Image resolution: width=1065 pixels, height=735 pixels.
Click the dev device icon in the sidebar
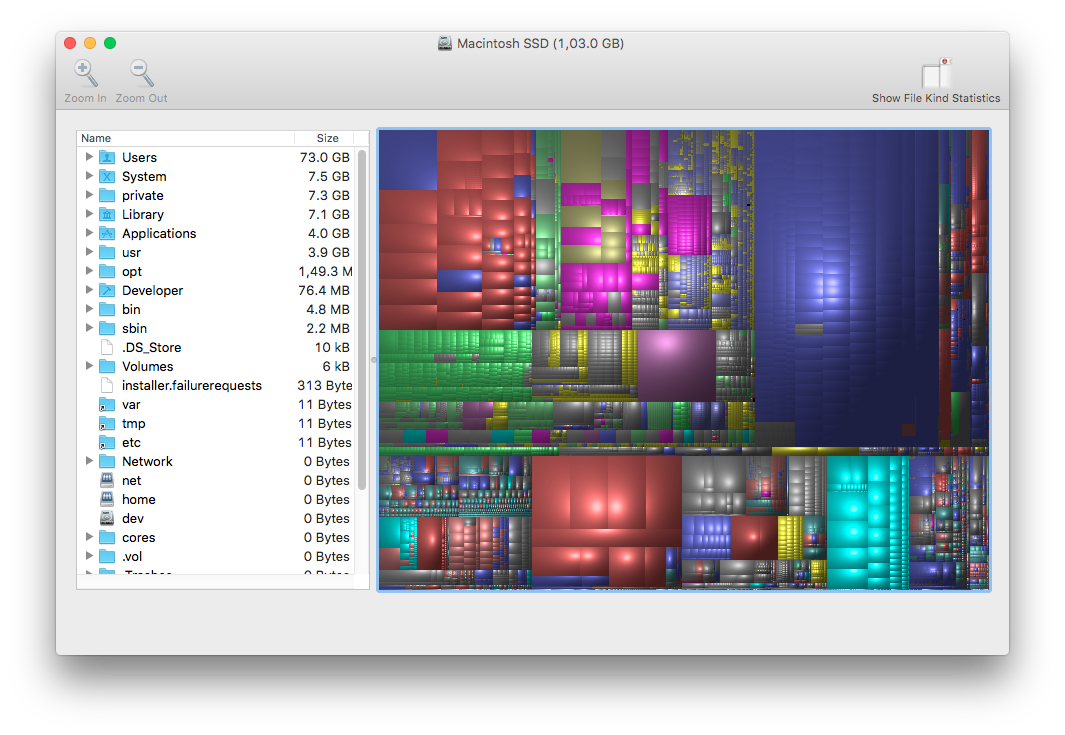[107, 518]
